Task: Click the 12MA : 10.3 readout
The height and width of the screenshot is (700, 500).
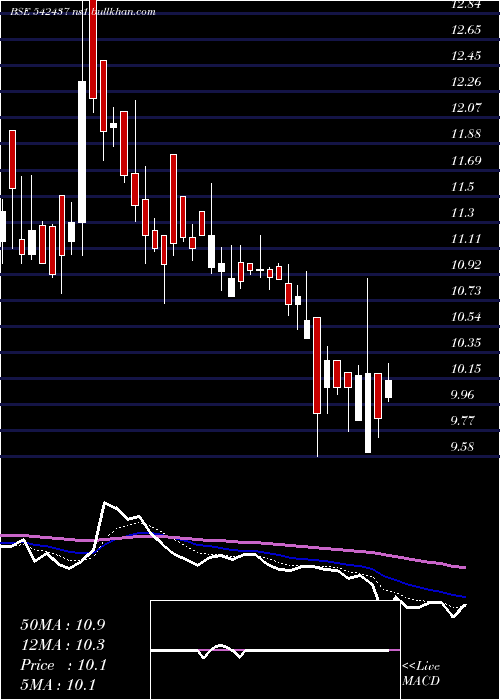Action: 63,645
